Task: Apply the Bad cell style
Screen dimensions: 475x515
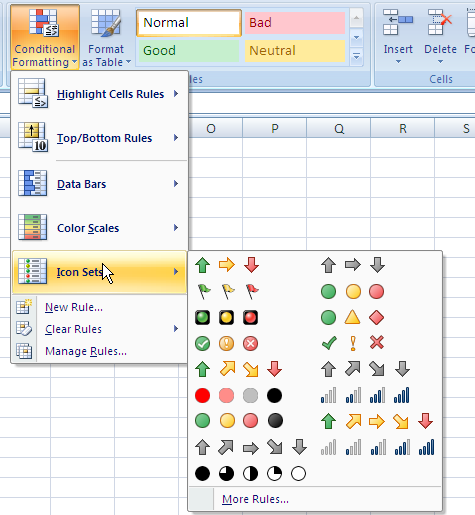Action: (x=295, y=23)
